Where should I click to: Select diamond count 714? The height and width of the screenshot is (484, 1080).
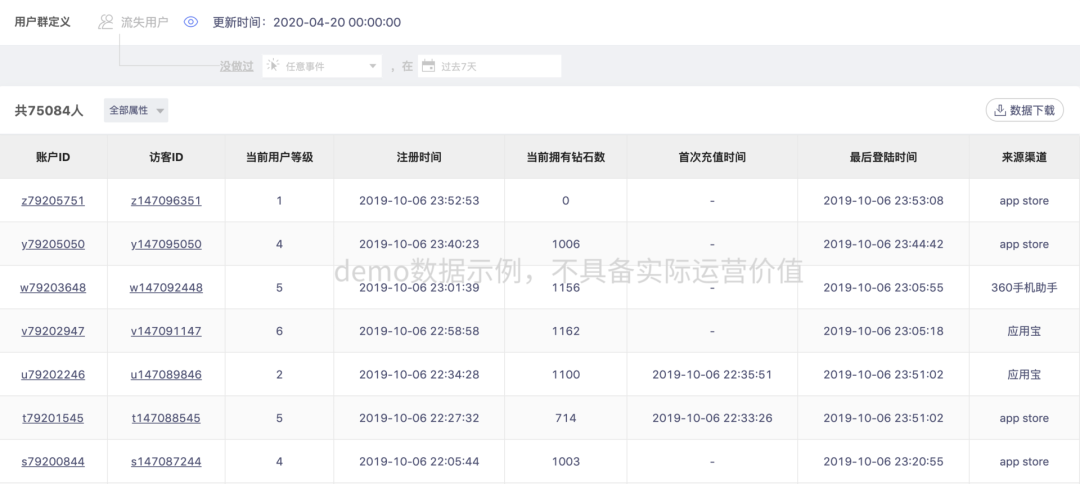point(565,418)
